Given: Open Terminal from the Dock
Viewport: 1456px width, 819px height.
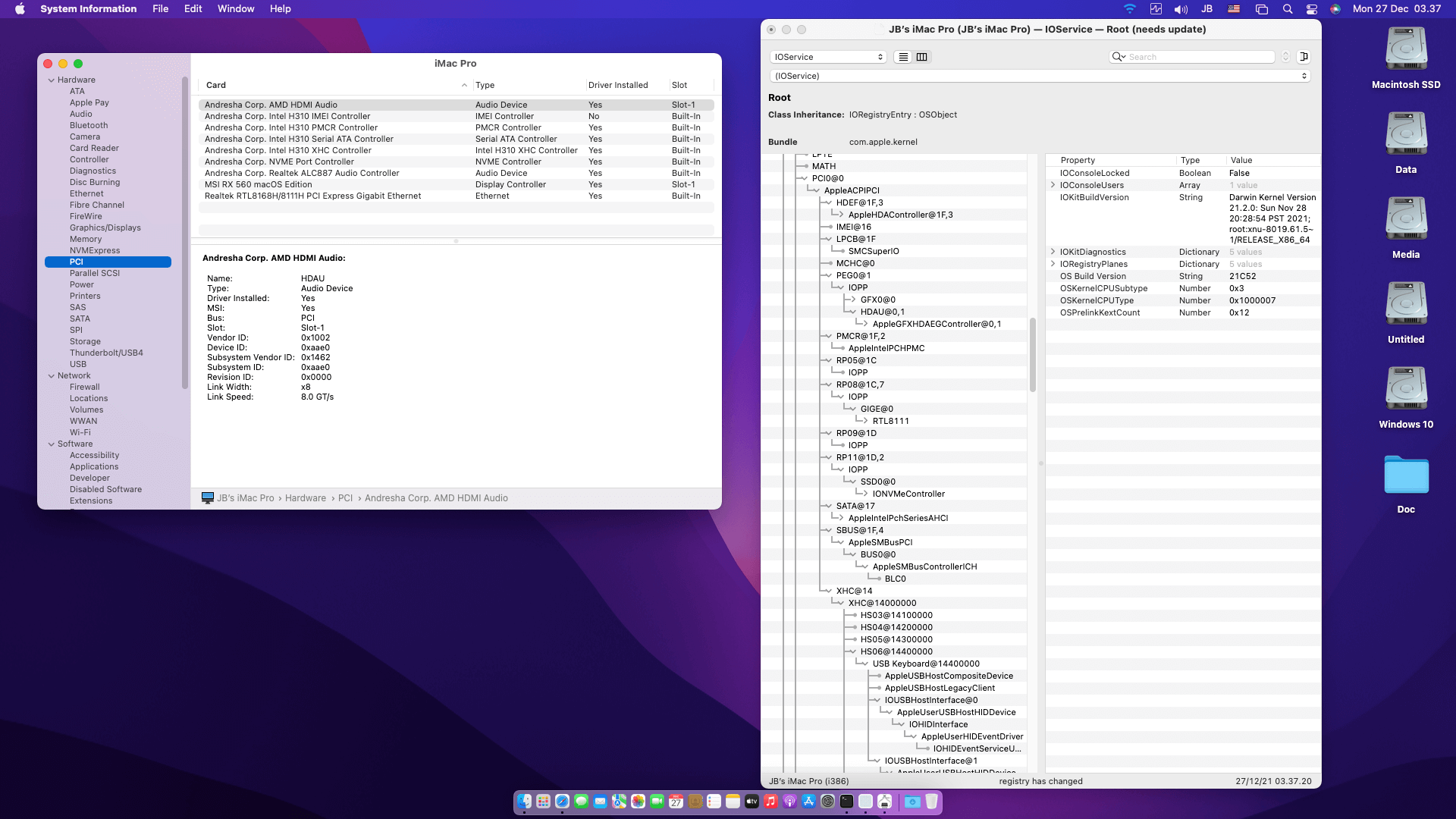Looking at the screenshot, I should [846, 802].
